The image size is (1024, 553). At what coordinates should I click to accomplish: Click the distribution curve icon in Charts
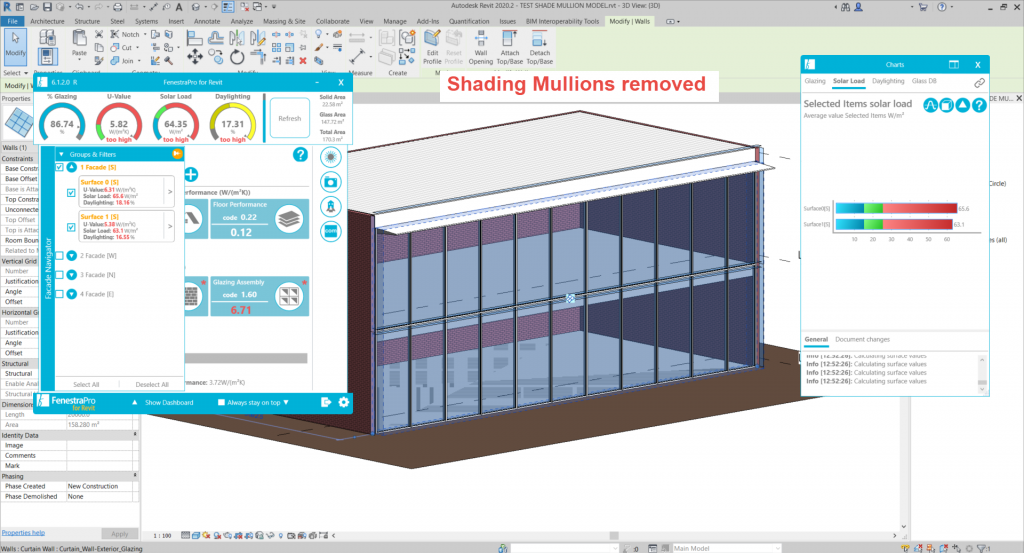click(x=930, y=105)
